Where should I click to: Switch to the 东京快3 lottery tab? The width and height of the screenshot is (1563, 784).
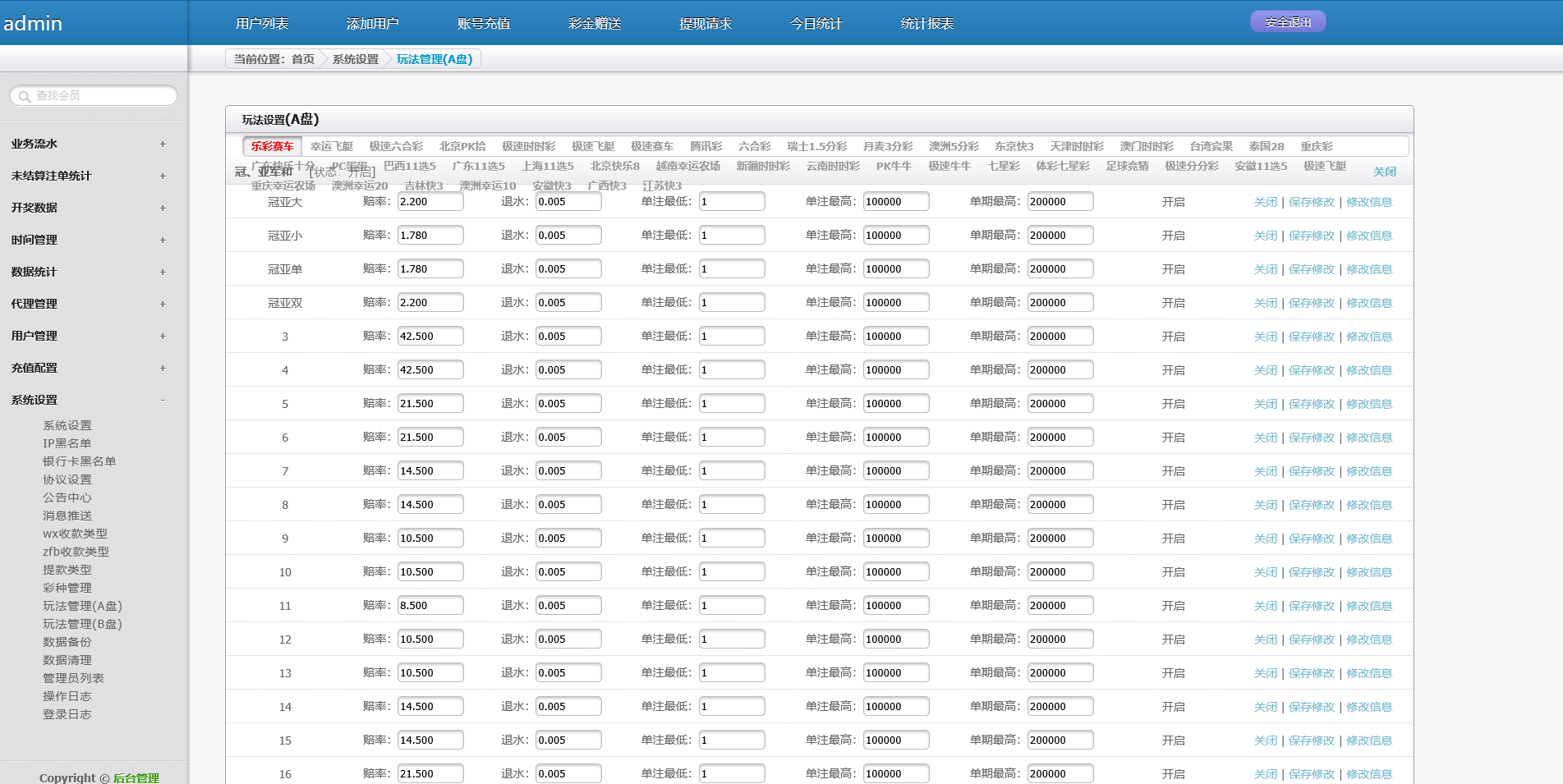(1014, 146)
